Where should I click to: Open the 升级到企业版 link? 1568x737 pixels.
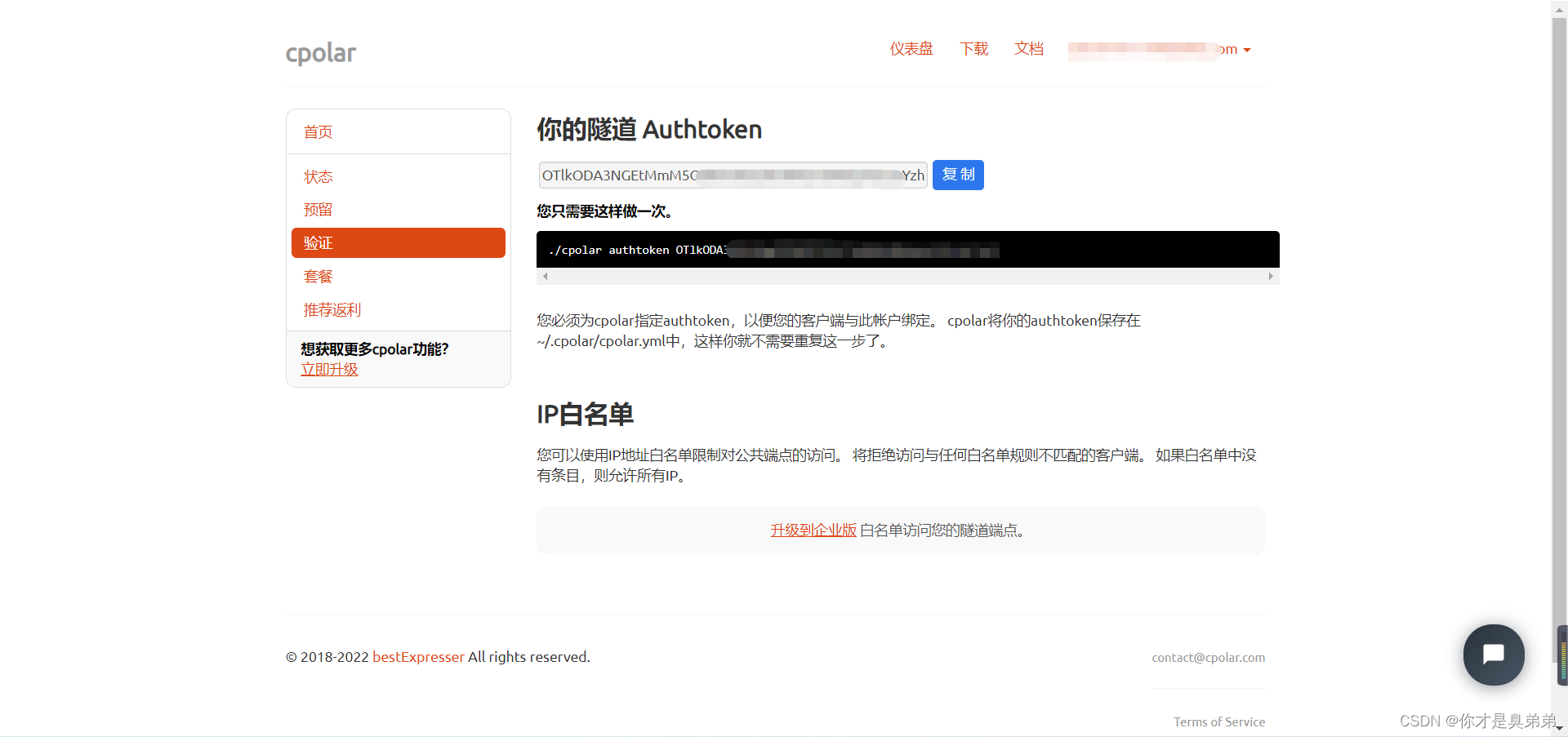[x=813, y=531]
